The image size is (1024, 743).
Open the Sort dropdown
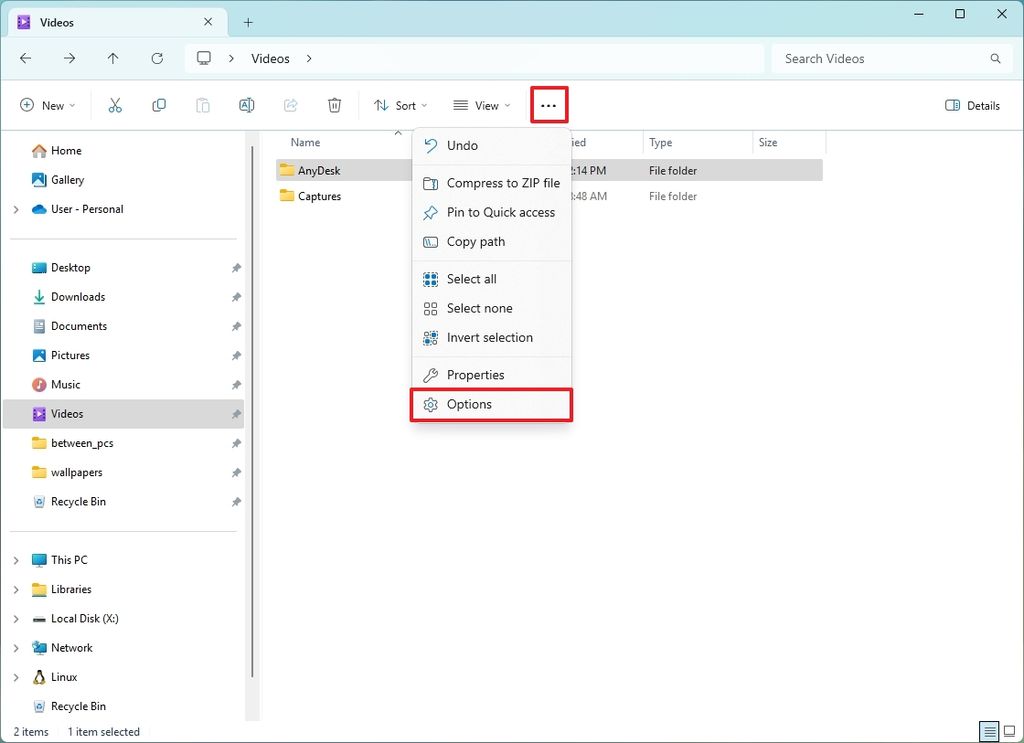(400, 105)
